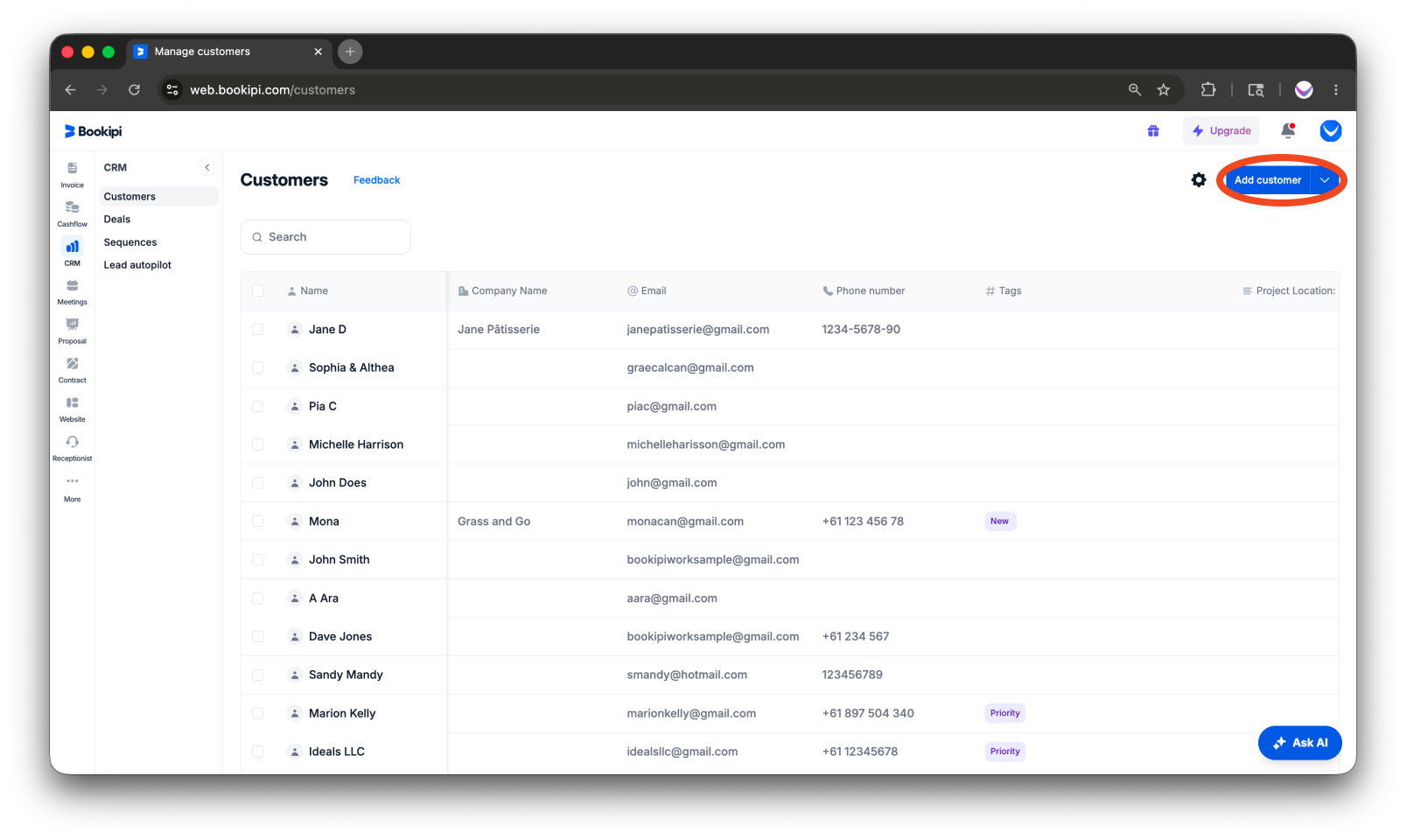Click the Project Location column header
Viewport: 1407px width, 840px height.
[1289, 290]
